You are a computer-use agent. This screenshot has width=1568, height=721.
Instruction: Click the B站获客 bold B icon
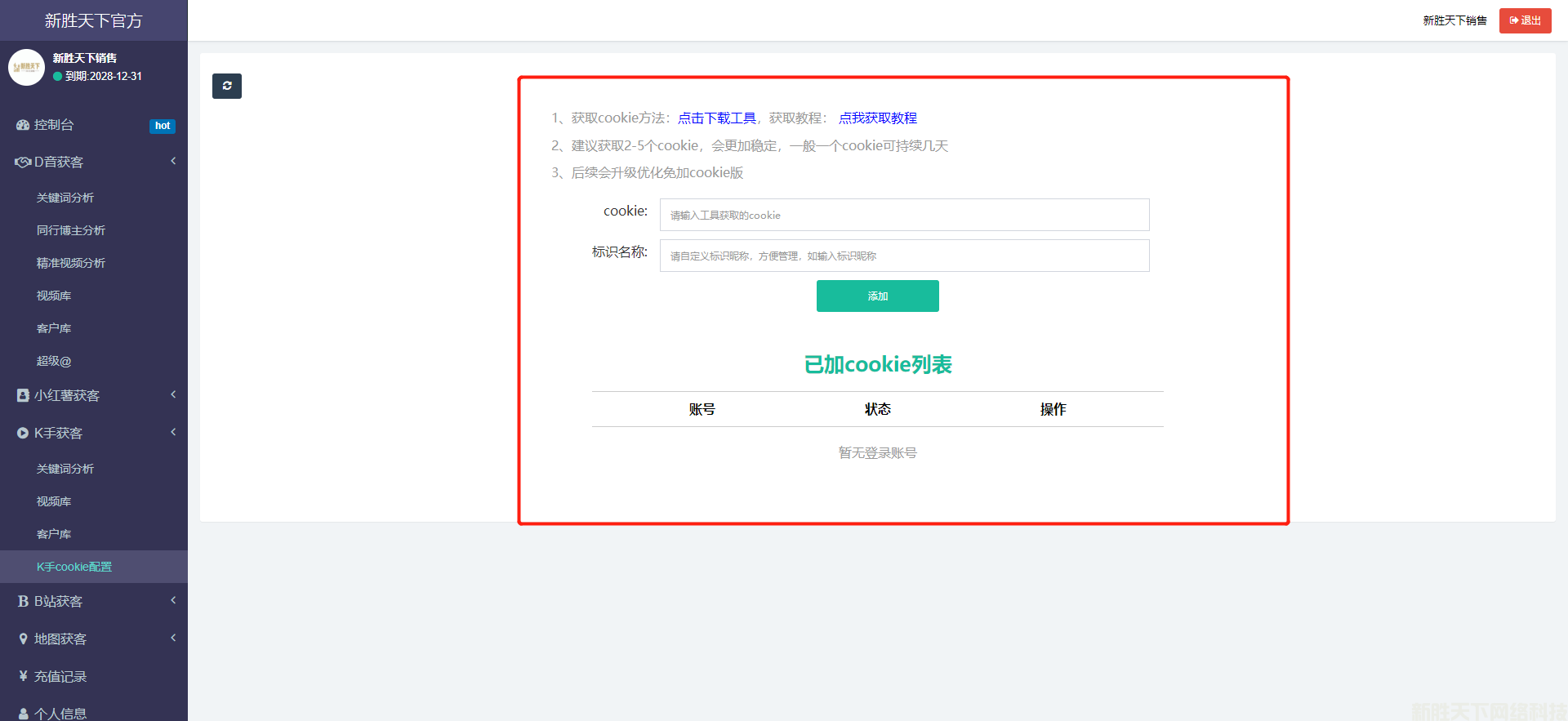(x=23, y=602)
